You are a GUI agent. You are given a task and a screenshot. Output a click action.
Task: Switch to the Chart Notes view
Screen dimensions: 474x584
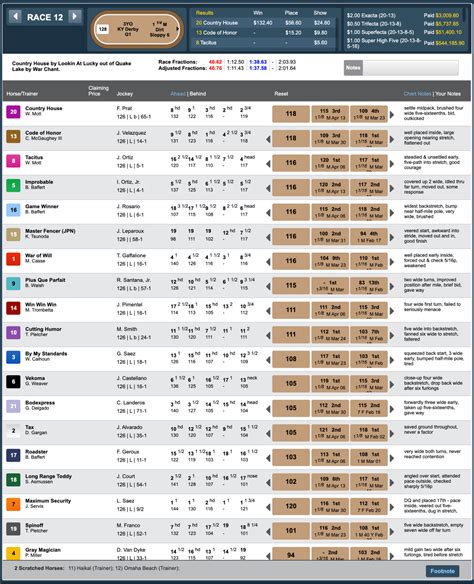417,94
